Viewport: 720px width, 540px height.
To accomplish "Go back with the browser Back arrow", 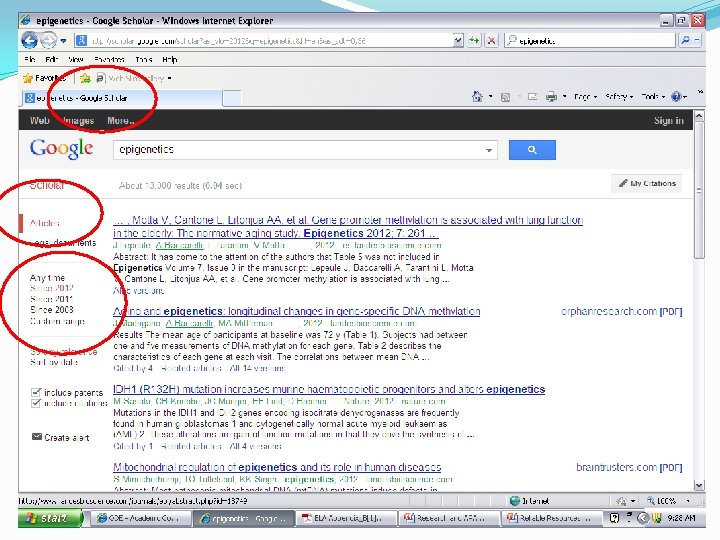I will coord(29,40).
